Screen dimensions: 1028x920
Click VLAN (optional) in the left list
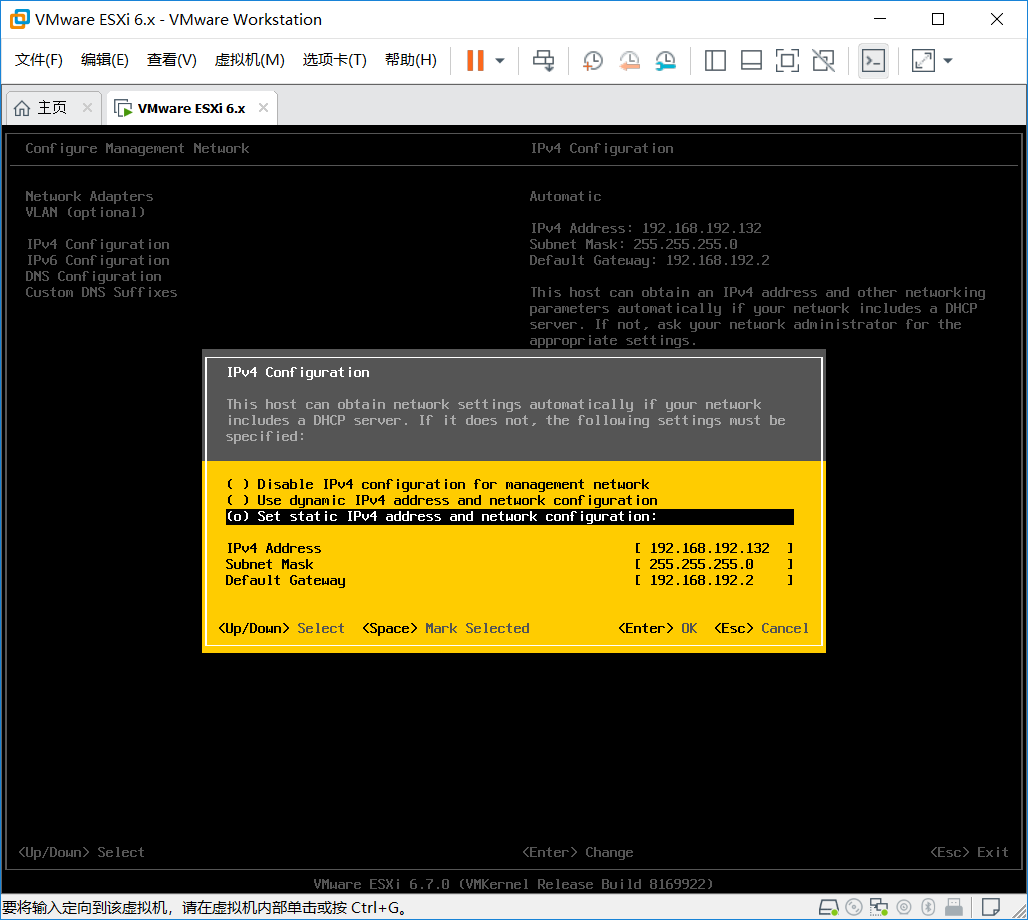[x=85, y=212]
